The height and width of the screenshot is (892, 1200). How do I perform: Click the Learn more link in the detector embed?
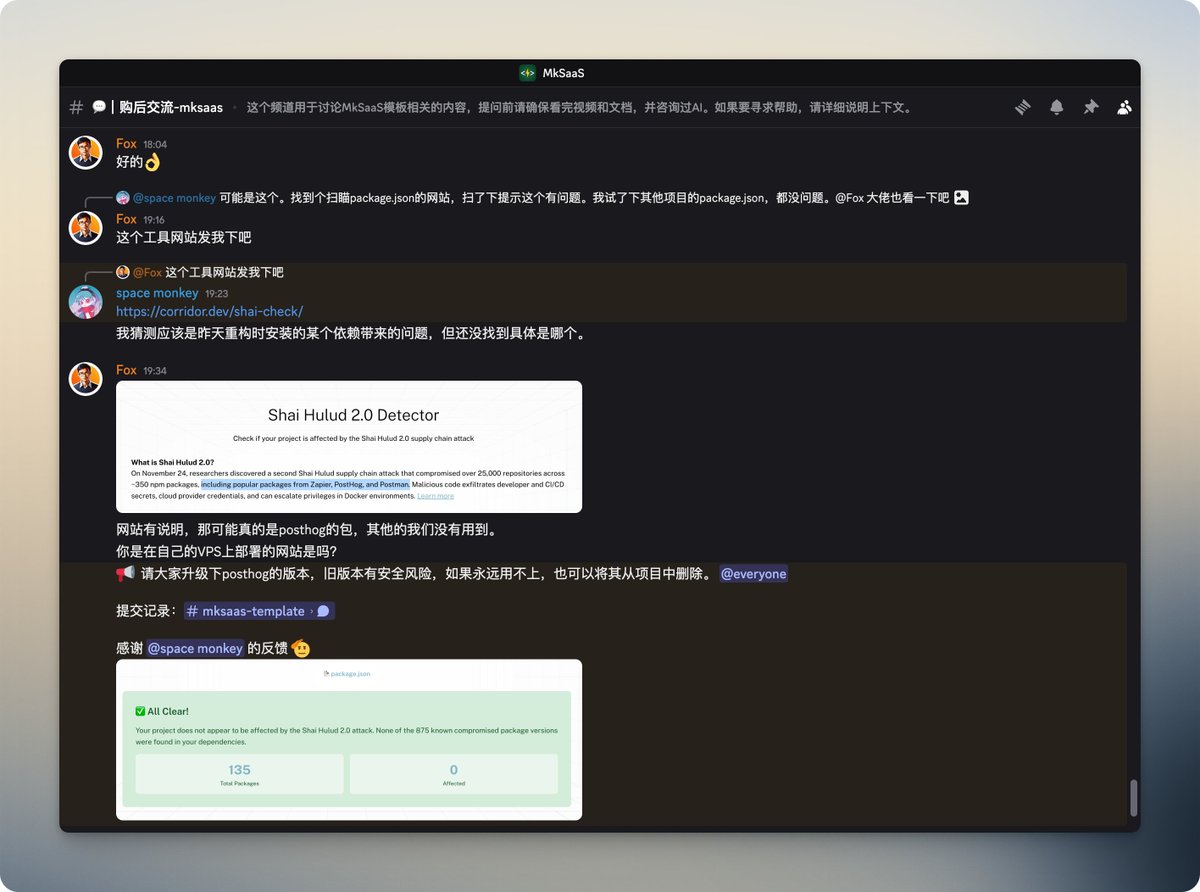pos(436,495)
